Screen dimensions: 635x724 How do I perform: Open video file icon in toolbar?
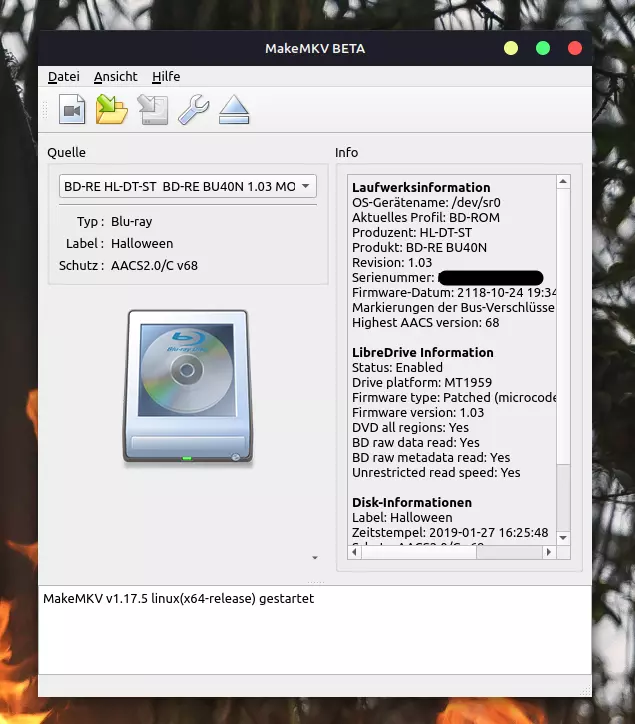72,109
